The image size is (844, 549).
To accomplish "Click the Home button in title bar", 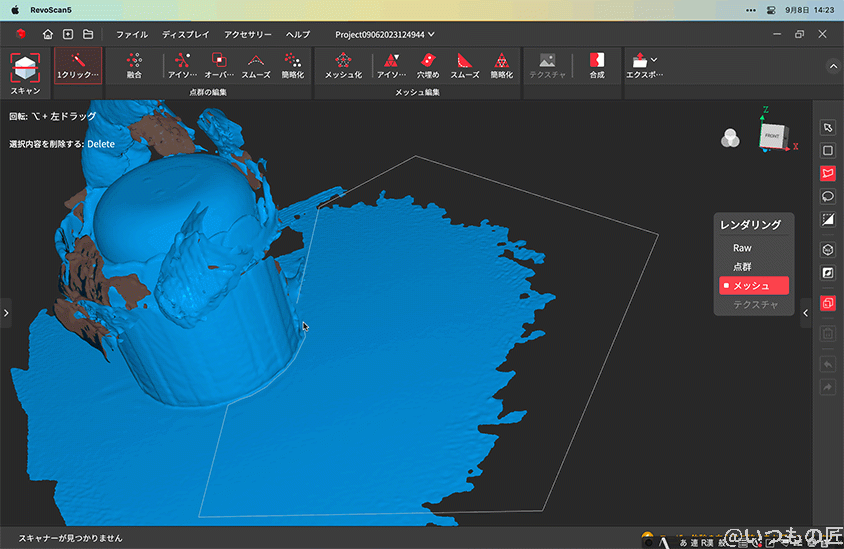I will (48, 34).
